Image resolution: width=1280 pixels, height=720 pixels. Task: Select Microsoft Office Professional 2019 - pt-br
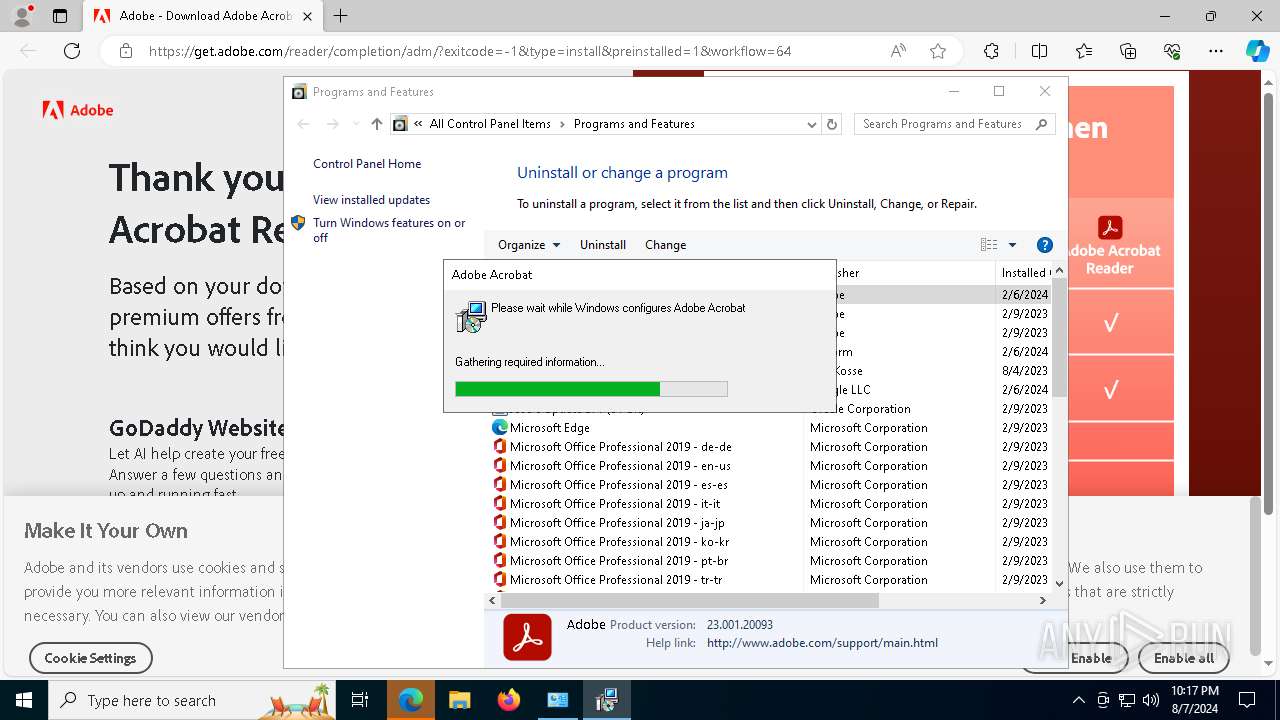pos(620,561)
